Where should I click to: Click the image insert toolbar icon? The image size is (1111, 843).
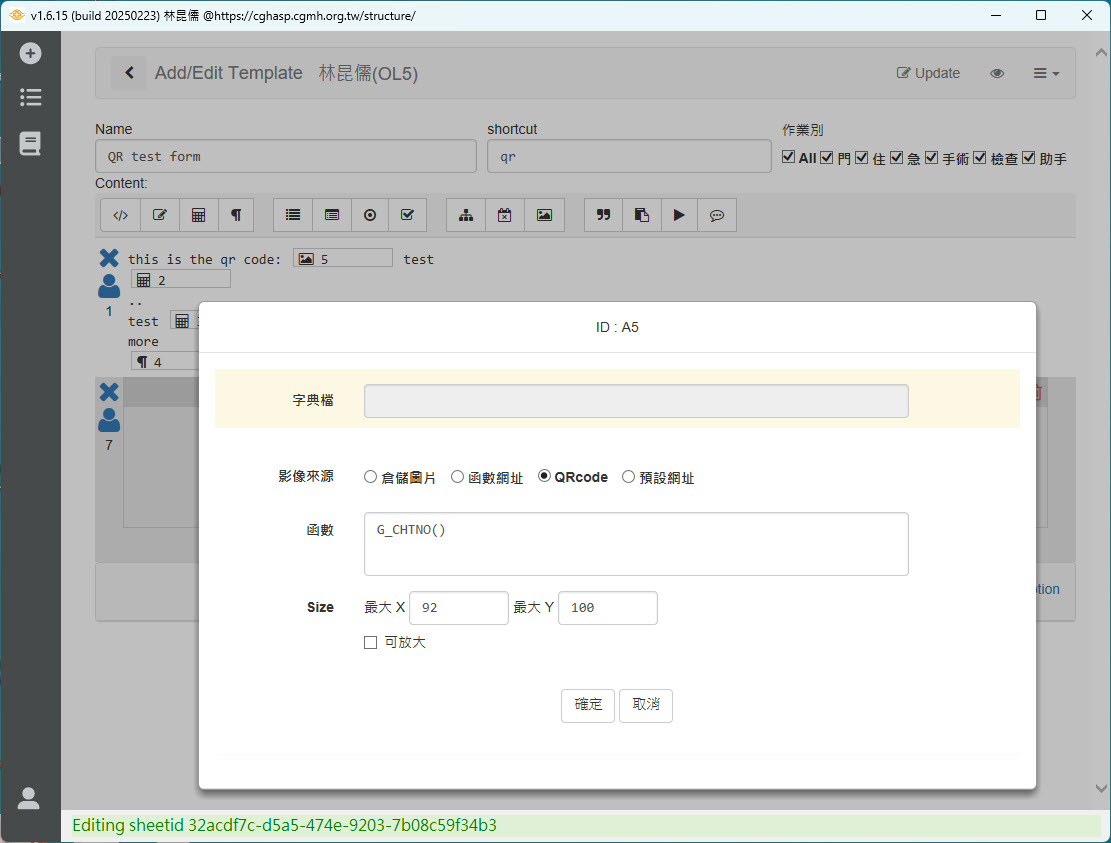point(544,215)
